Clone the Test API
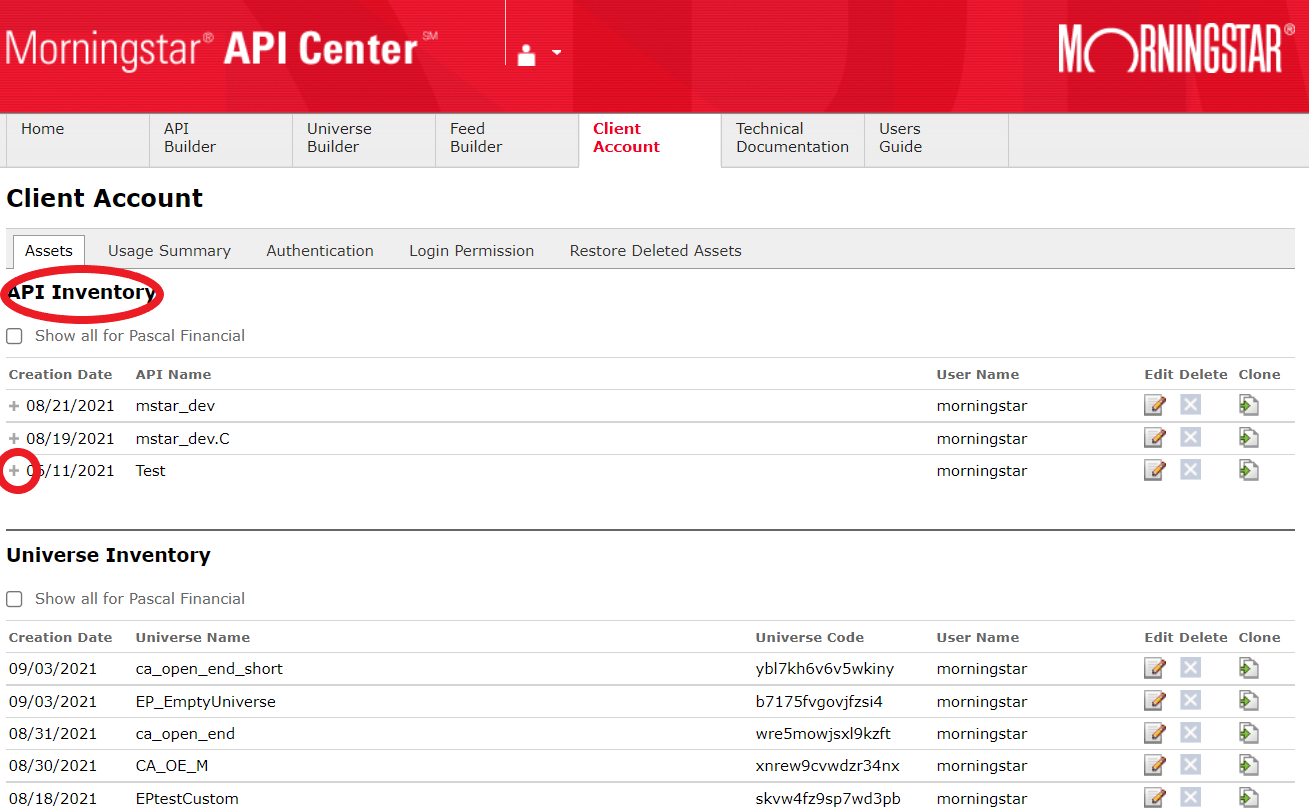Screen dimensions: 1309x811 click(1249, 470)
